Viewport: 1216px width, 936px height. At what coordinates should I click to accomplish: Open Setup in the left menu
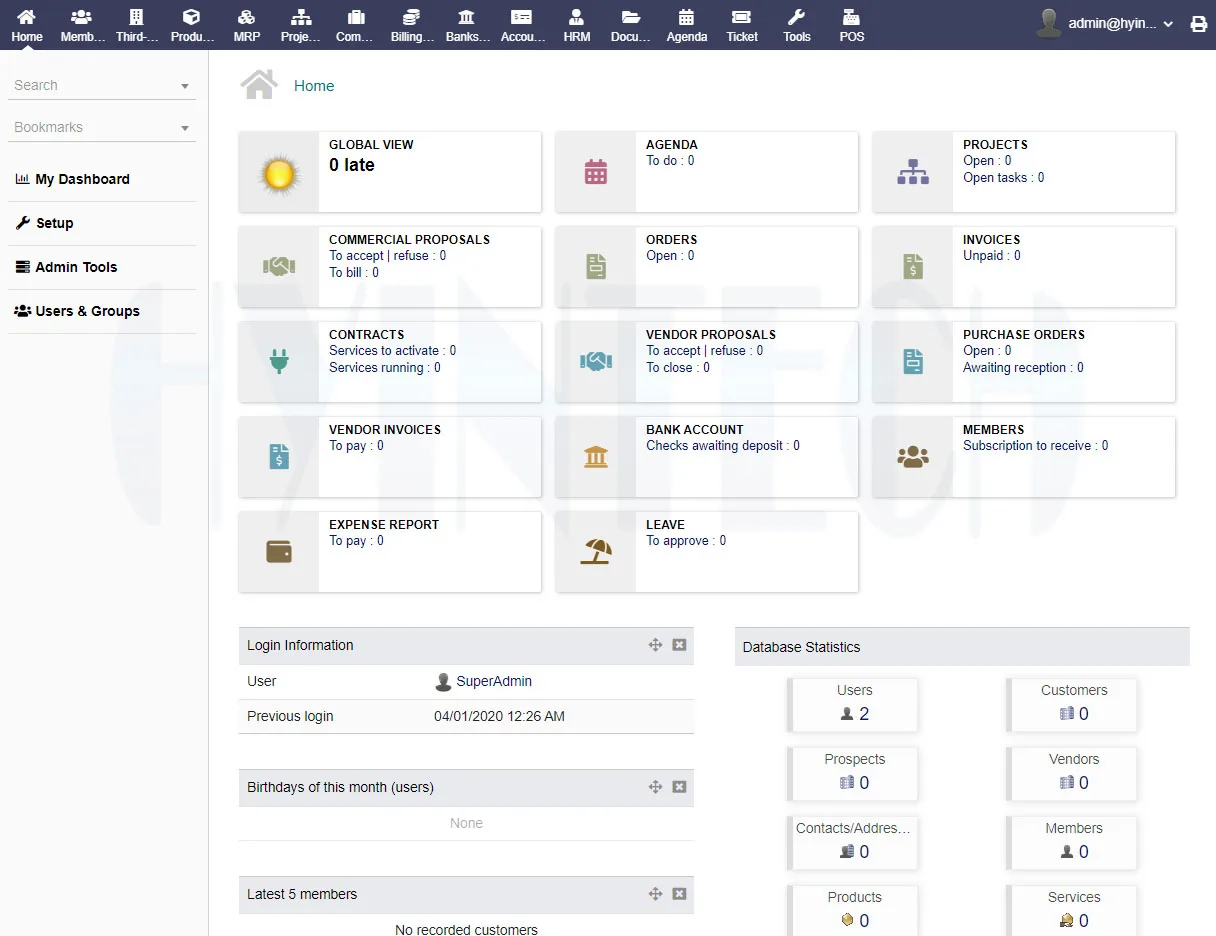pos(54,223)
